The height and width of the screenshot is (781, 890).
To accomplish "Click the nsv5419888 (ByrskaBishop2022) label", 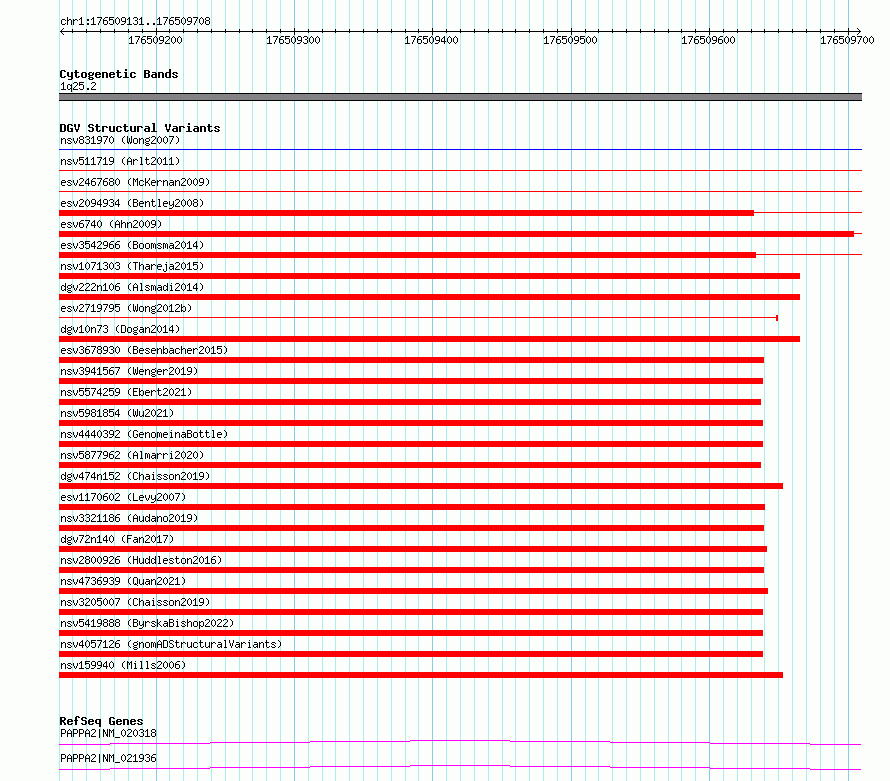I will coord(147,623).
